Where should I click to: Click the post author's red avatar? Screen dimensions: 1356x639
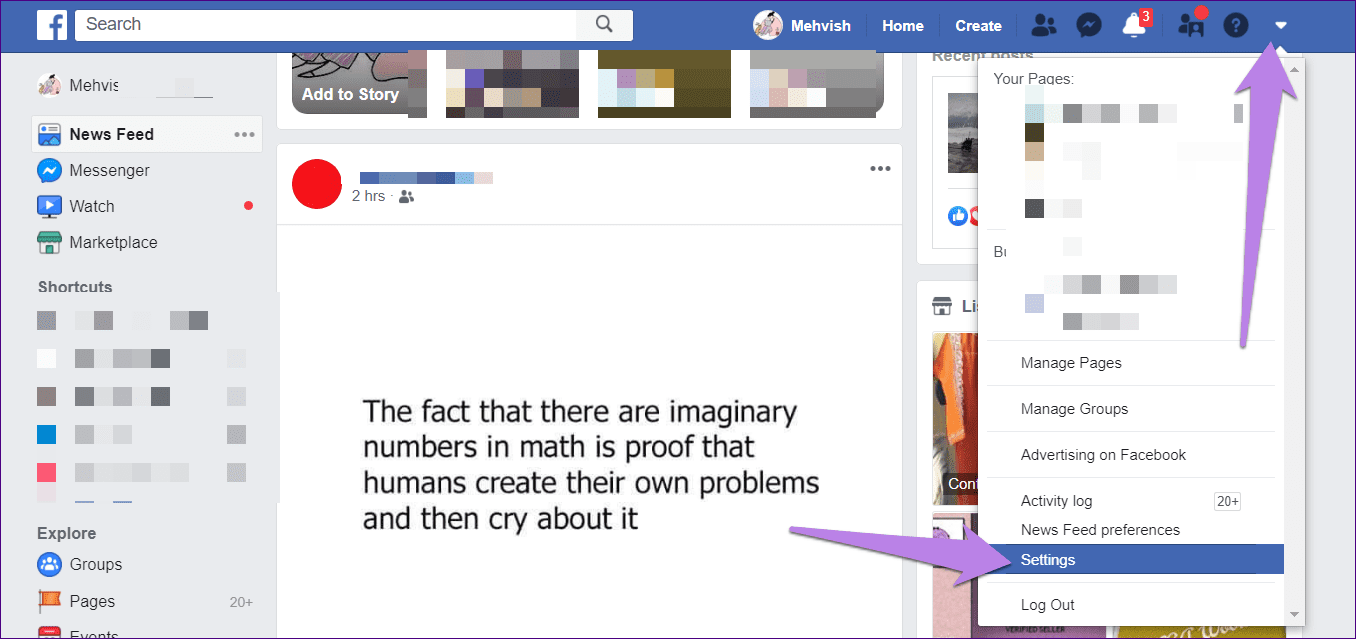pos(317,184)
